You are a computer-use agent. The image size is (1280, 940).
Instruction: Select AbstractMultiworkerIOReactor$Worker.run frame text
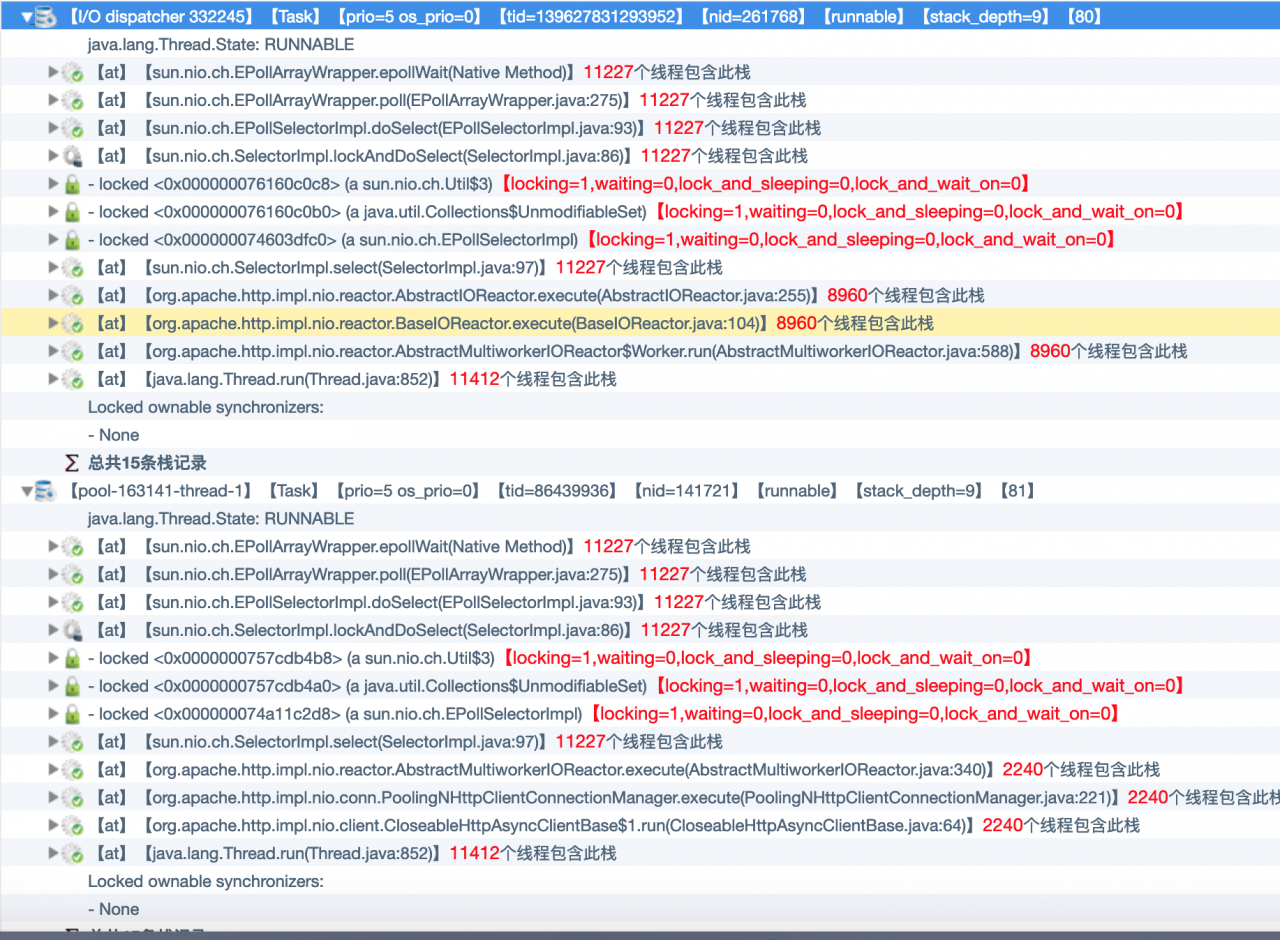pyautogui.click(x=583, y=351)
